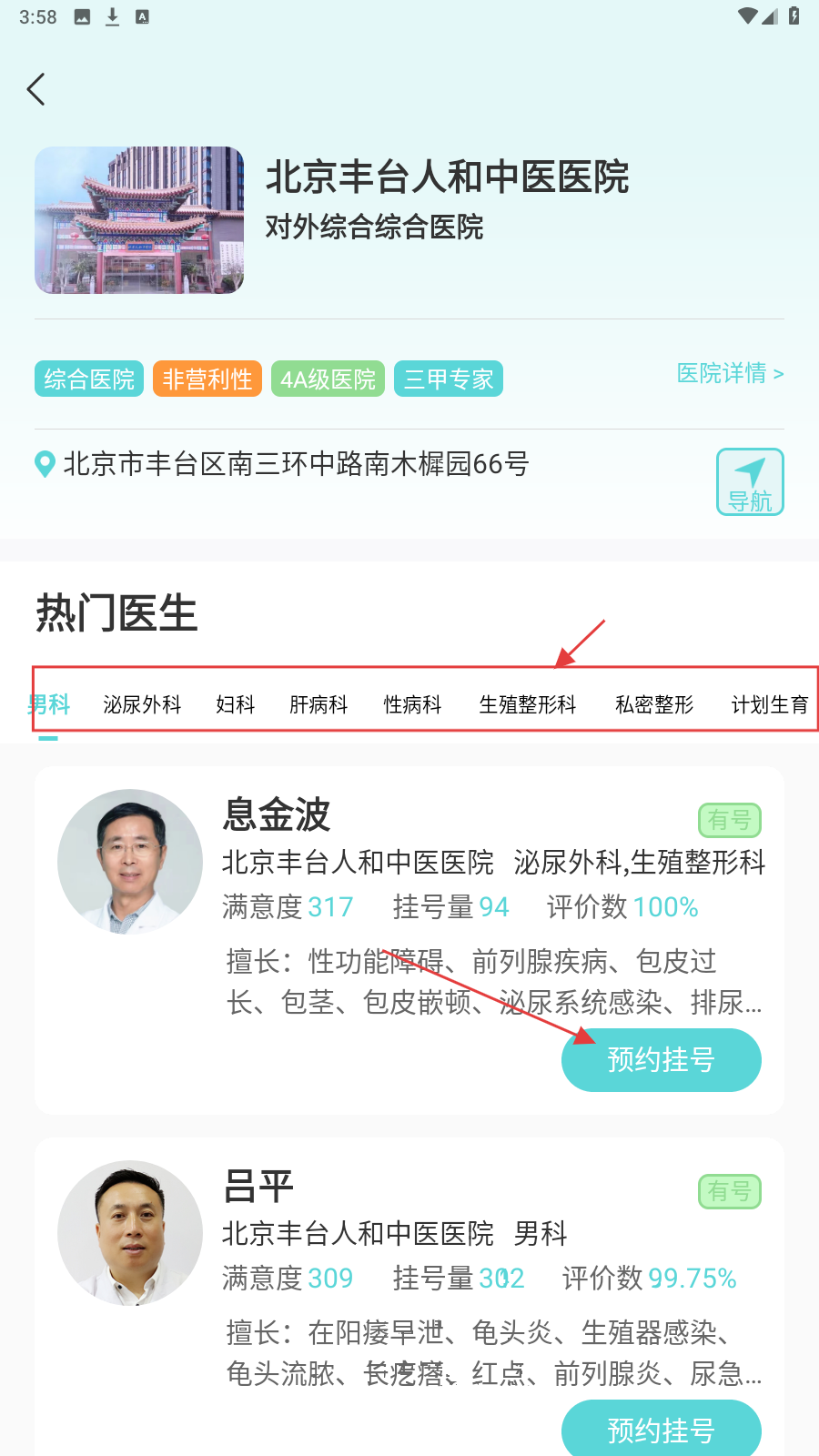819x1456 pixels.
Task: Switch to the 泌尿外科 tab
Action: [142, 704]
